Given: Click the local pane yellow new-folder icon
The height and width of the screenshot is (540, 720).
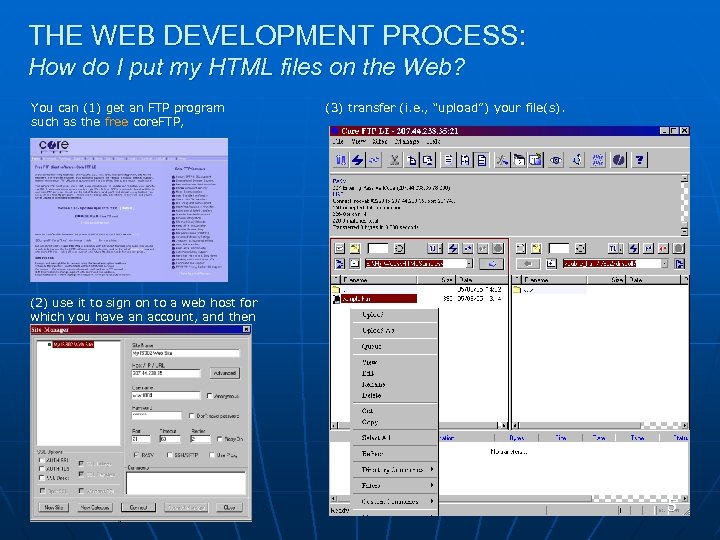Looking at the screenshot, I should coord(355,248).
